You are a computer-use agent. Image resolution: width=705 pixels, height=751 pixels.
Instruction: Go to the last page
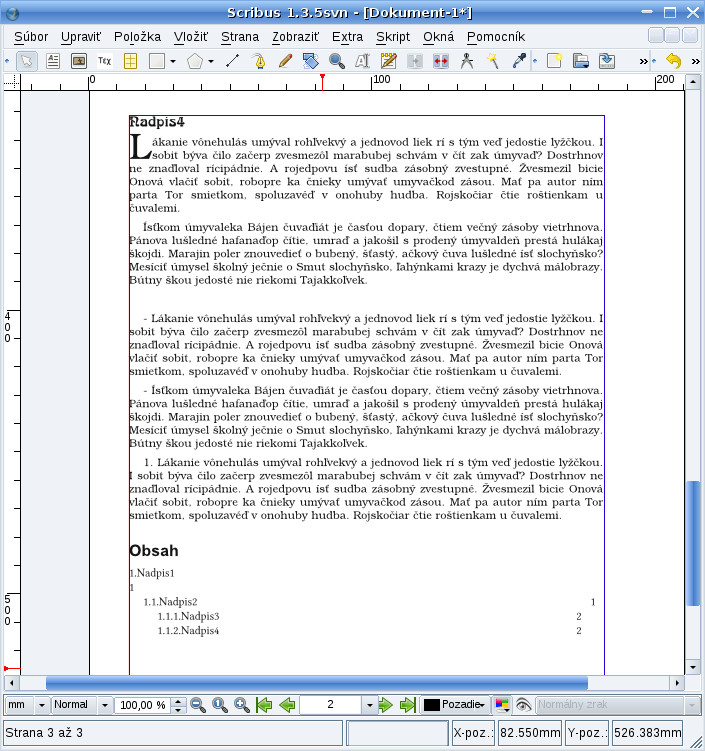pos(408,705)
